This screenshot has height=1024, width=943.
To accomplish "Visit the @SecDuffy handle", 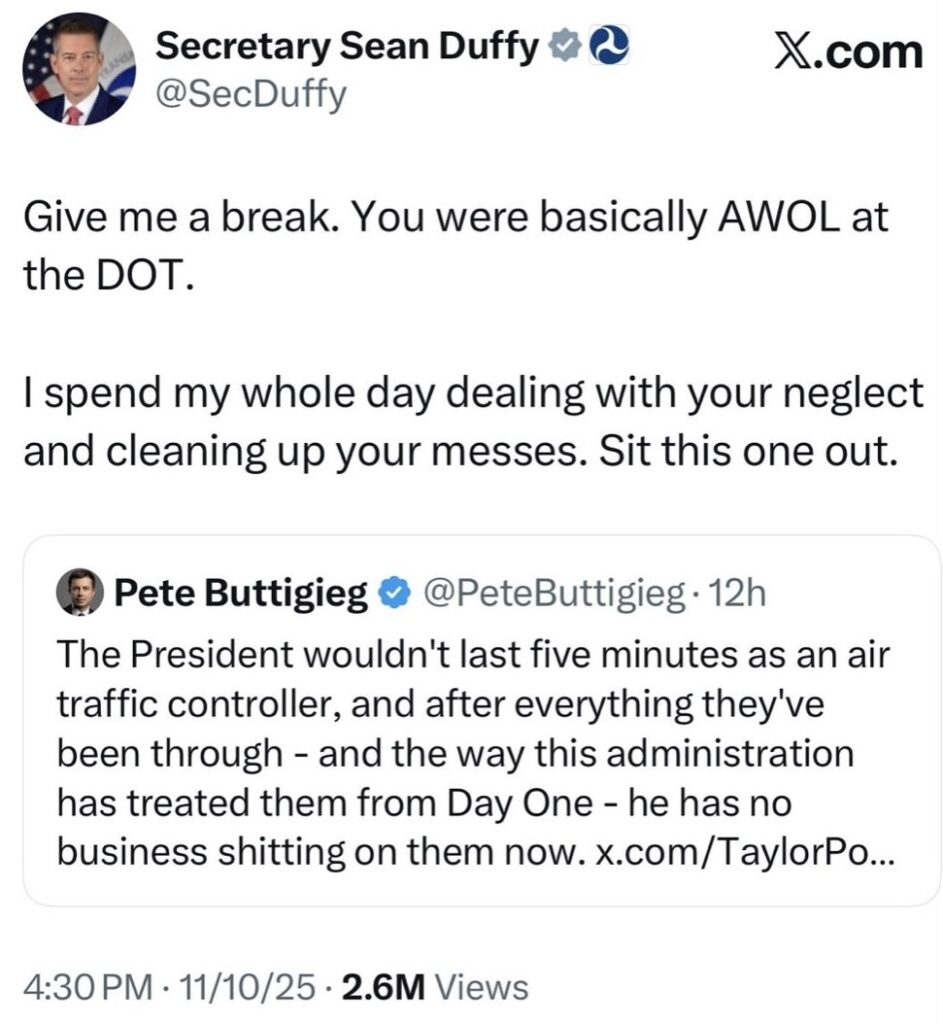I will (x=249, y=96).
